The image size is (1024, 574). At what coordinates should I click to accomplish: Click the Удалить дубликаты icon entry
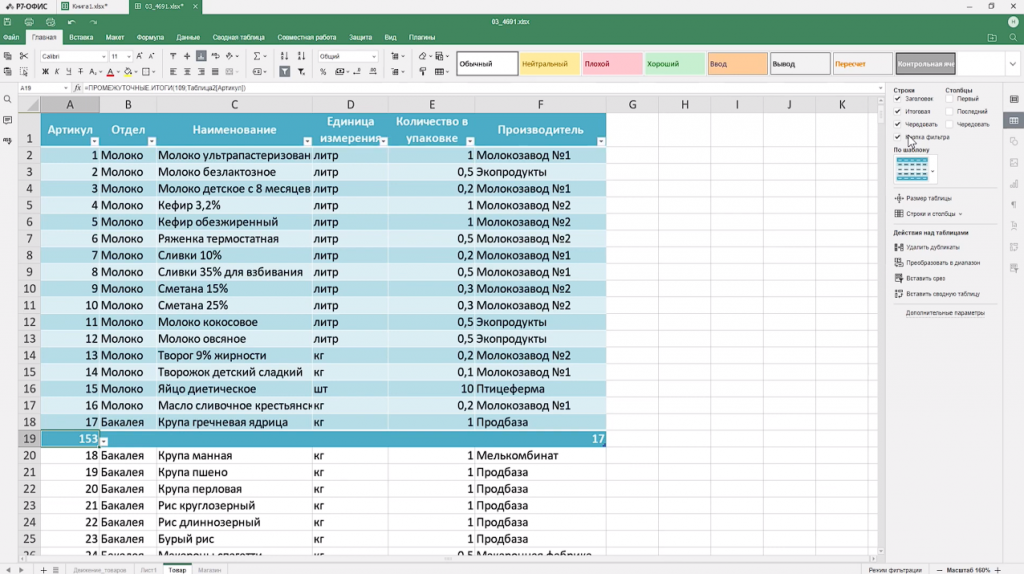tap(927, 247)
